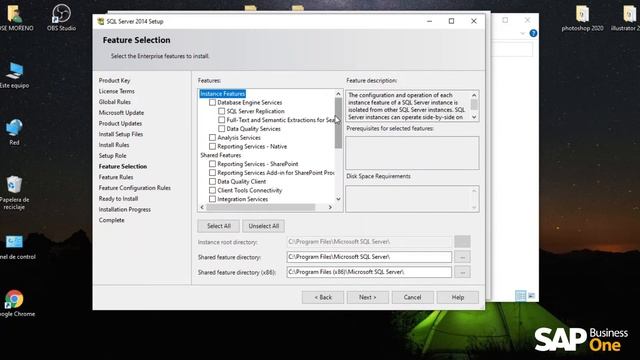Switch to details view in background window

(x=520, y=296)
